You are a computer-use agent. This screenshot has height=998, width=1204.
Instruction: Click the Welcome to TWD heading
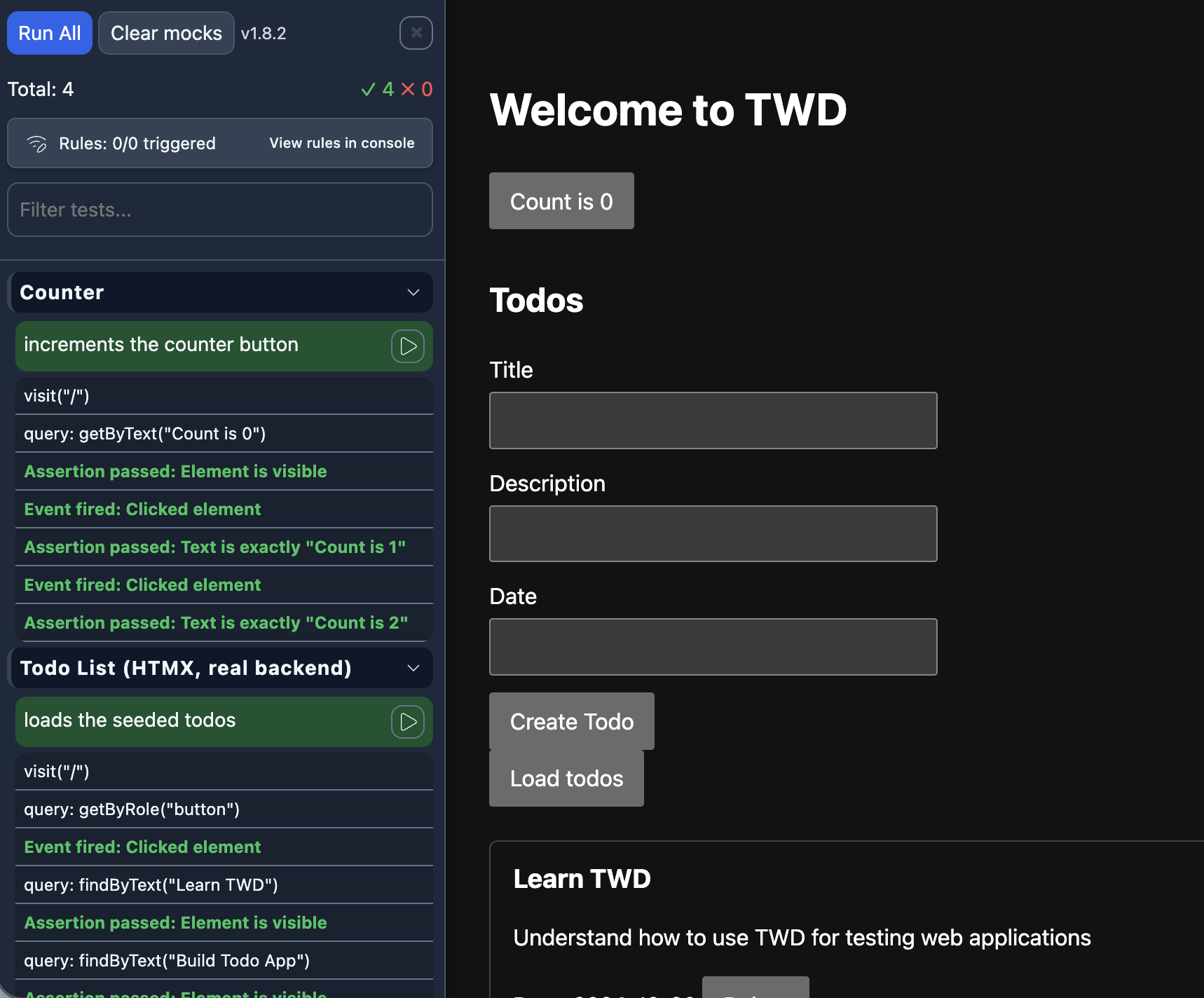tap(668, 110)
